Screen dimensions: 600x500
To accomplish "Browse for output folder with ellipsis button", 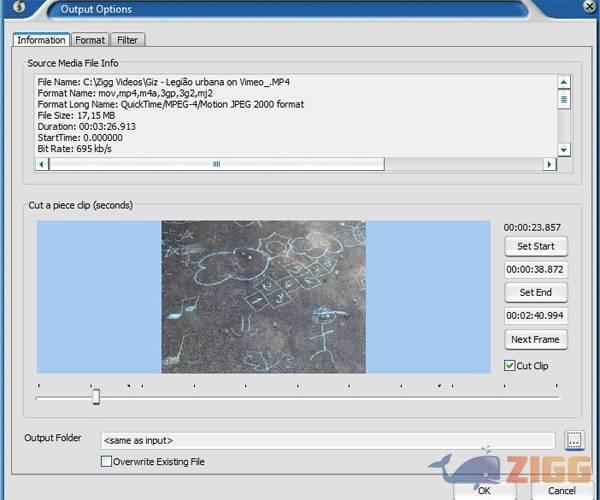I will pyautogui.click(x=574, y=440).
